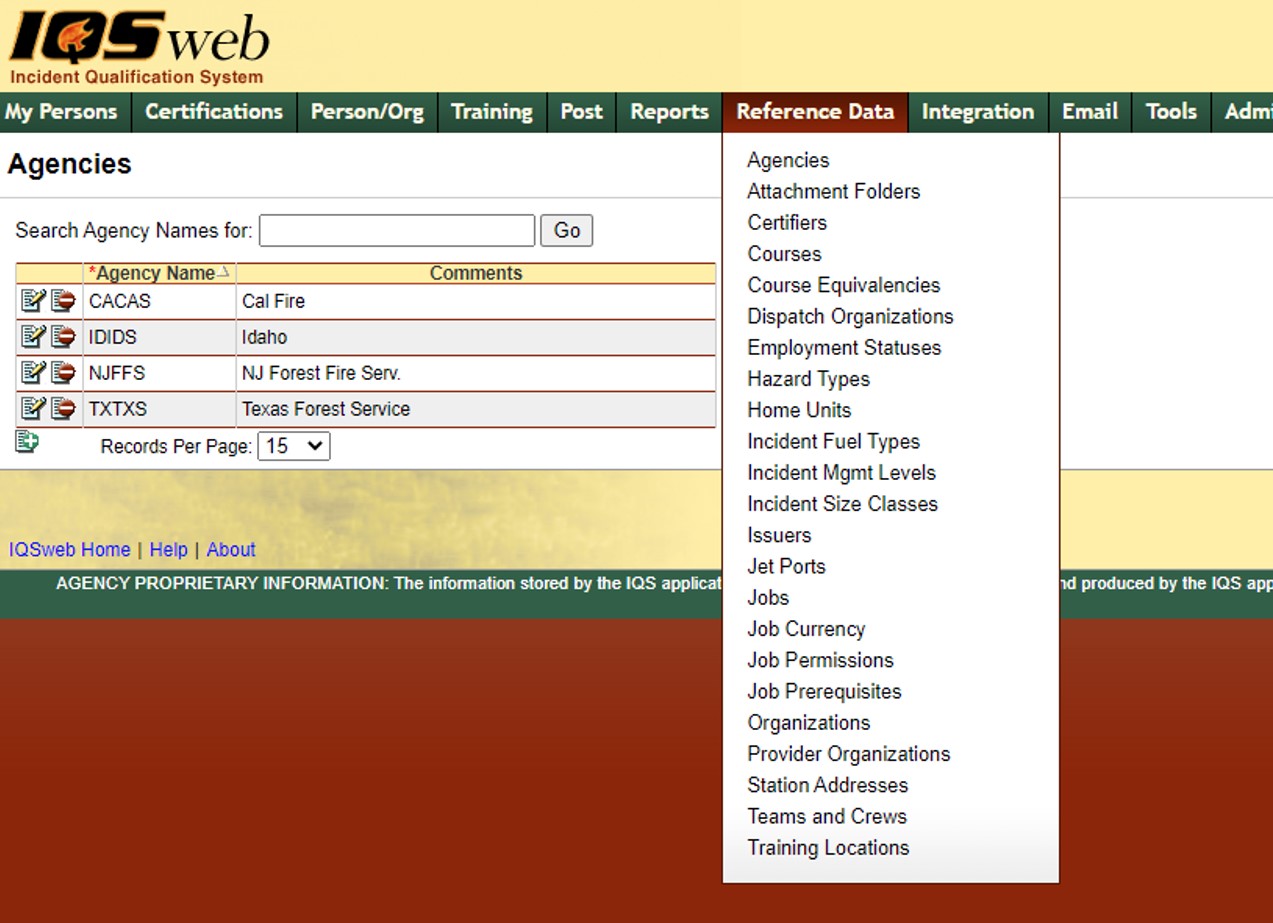
Task: Click the NJ Forest Fire Serv. cell
Action: [476, 373]
